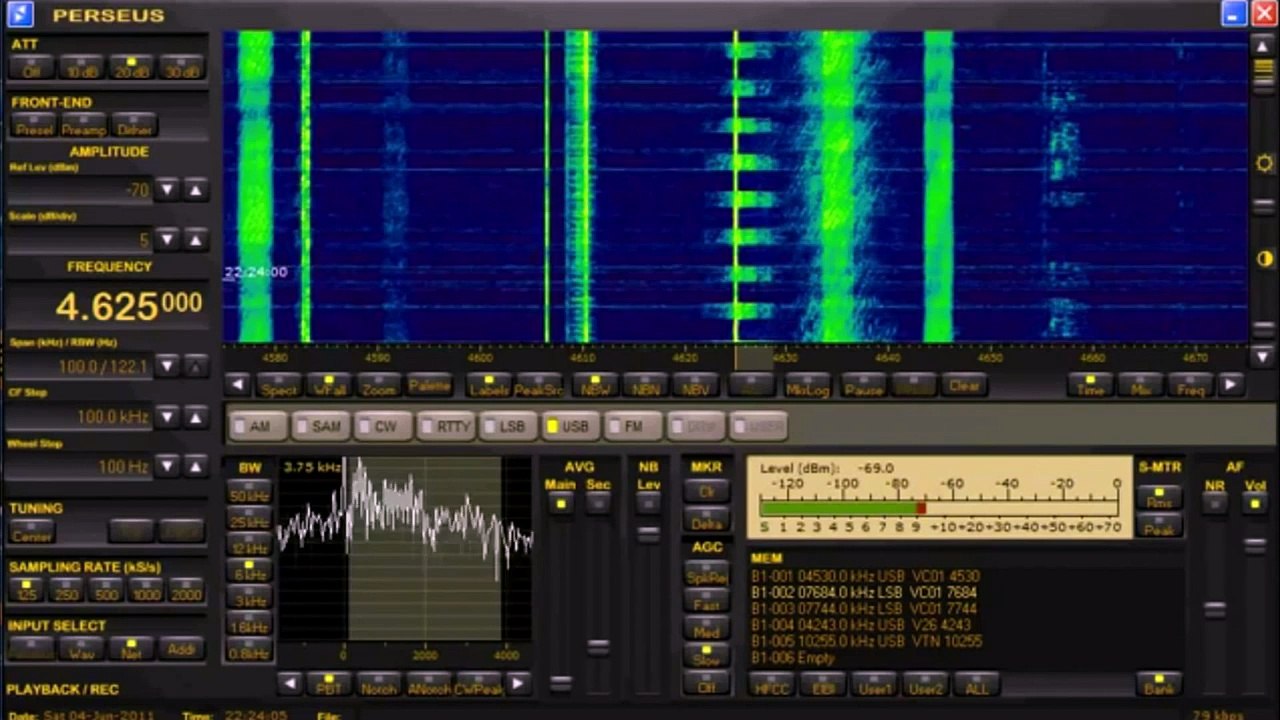Decrease Span/RBW setting
This screenshot has height=720, width=1280.
pos(168,367)
